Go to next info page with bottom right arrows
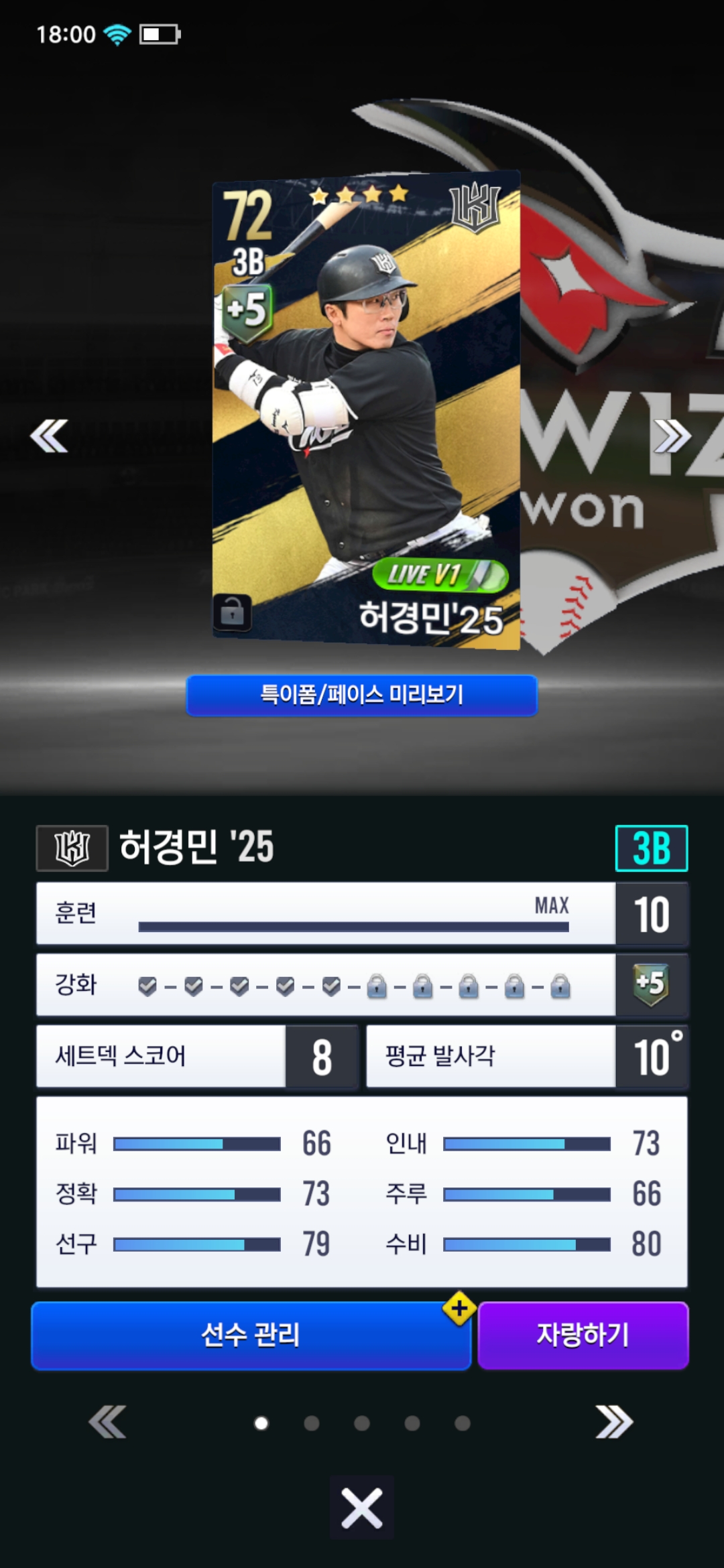Image resolution: width=724 pixels, height=1568 pixels. coord(614,1422)
